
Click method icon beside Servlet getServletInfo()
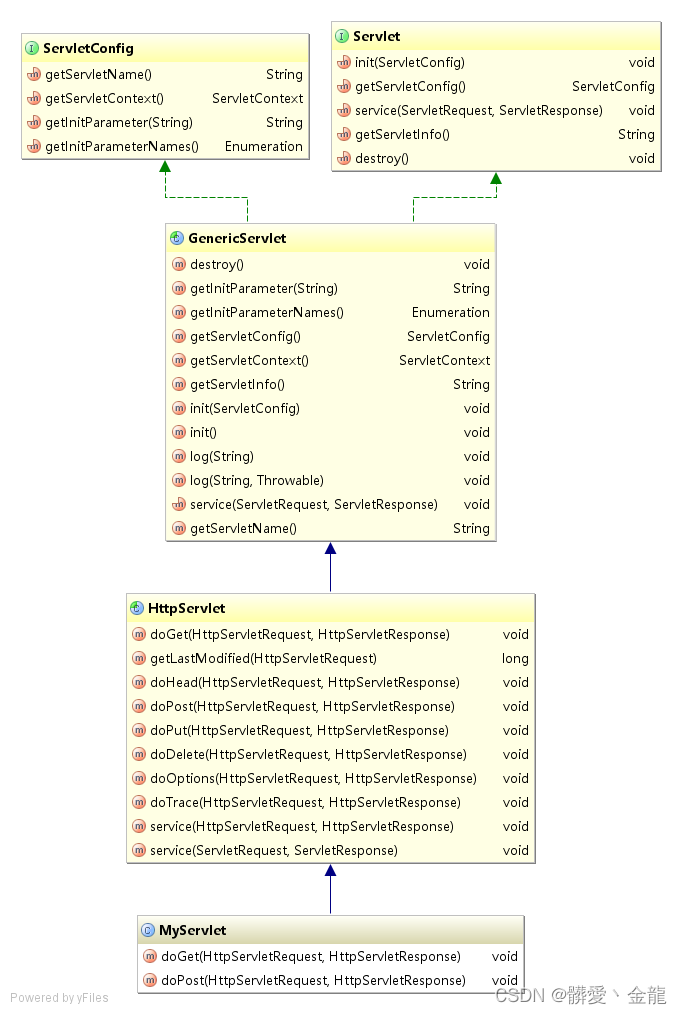[x=344, y=134]
